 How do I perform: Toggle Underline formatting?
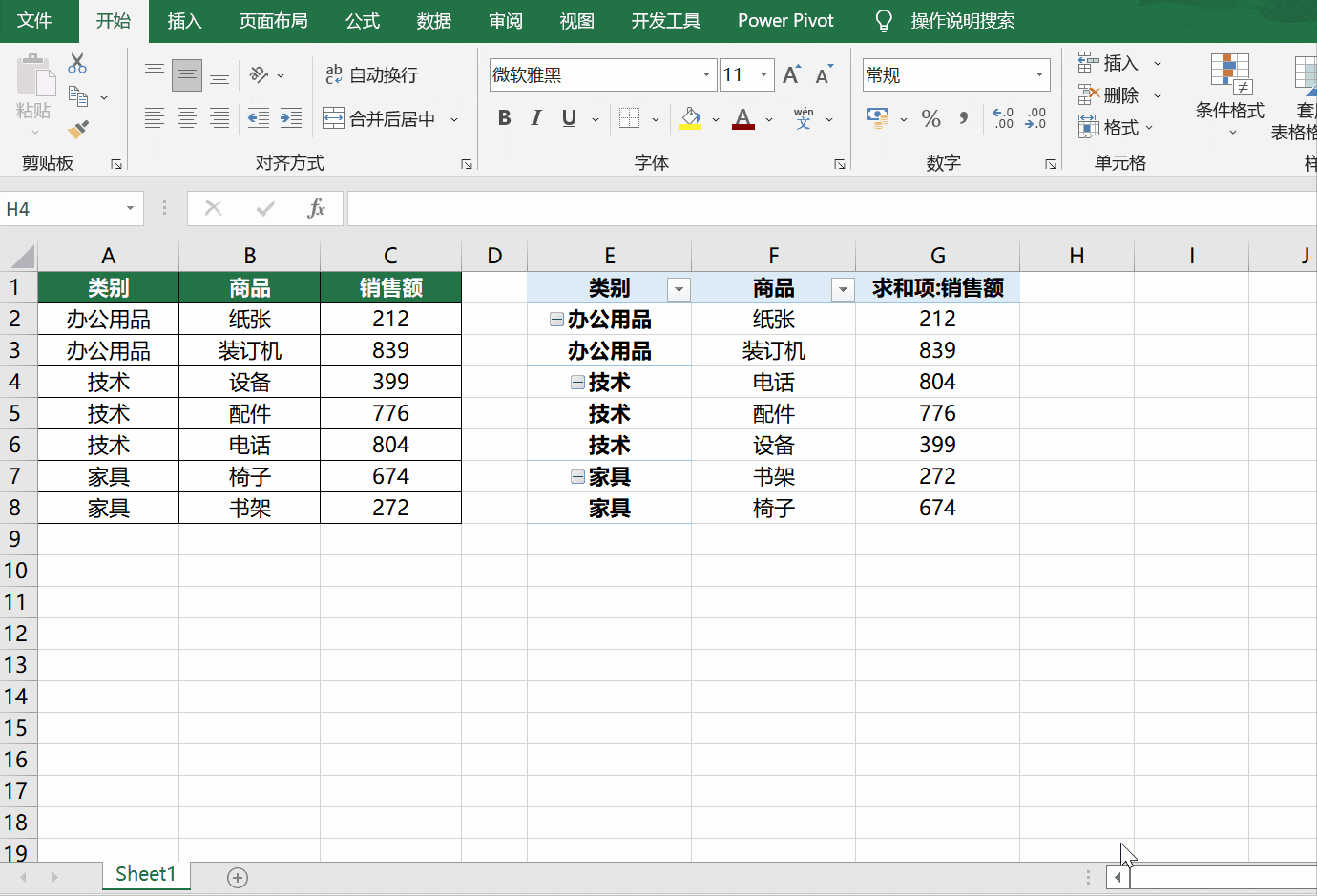(x=569, y=118)
